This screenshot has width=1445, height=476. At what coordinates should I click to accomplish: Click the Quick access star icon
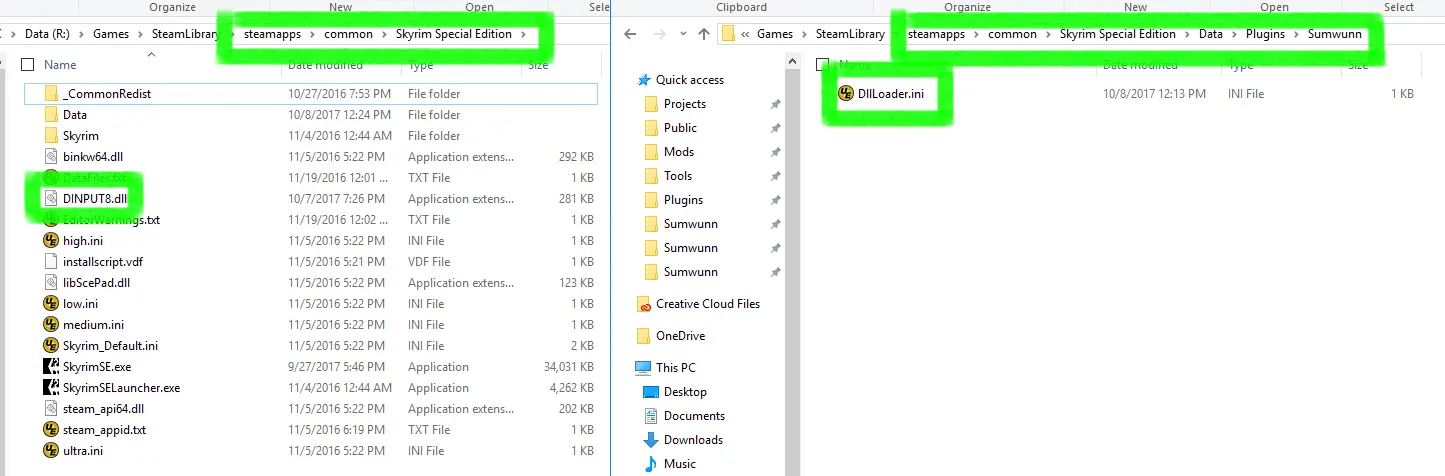coord(644,80)
